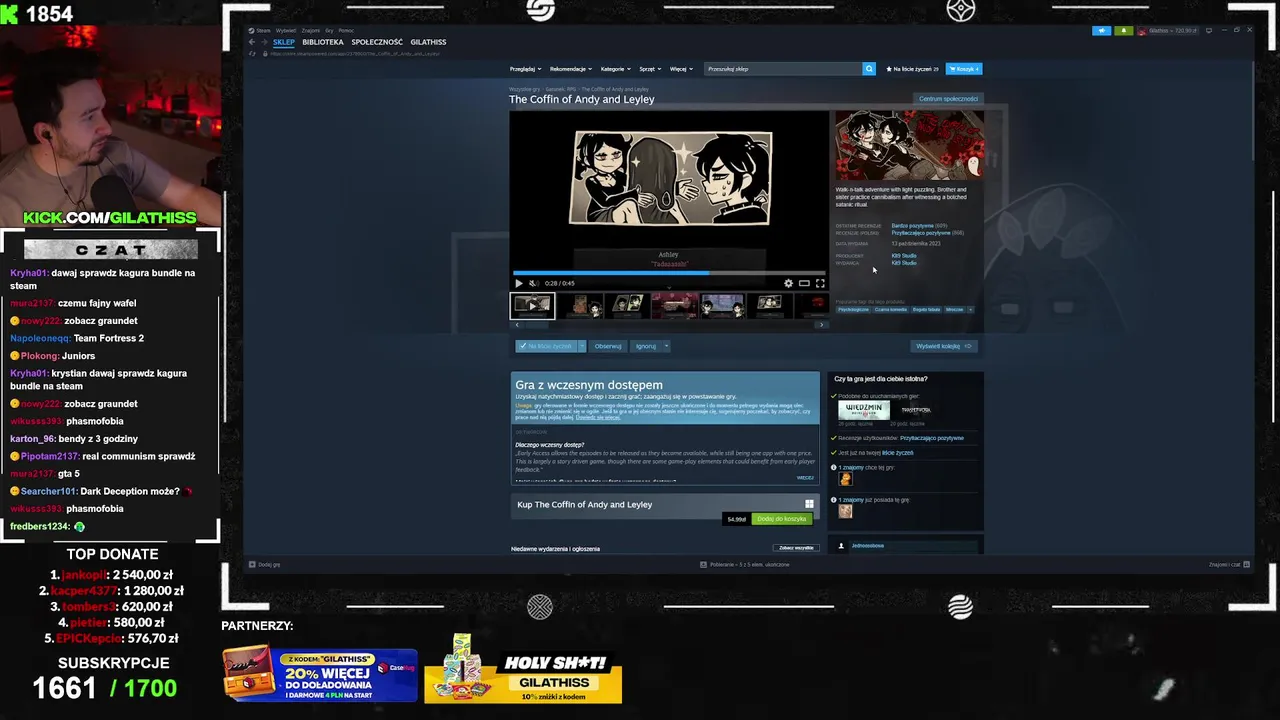This screenshot has width=1280, height=720.
Task: Switch to the SKLEP tab
Action: (284, 42)
